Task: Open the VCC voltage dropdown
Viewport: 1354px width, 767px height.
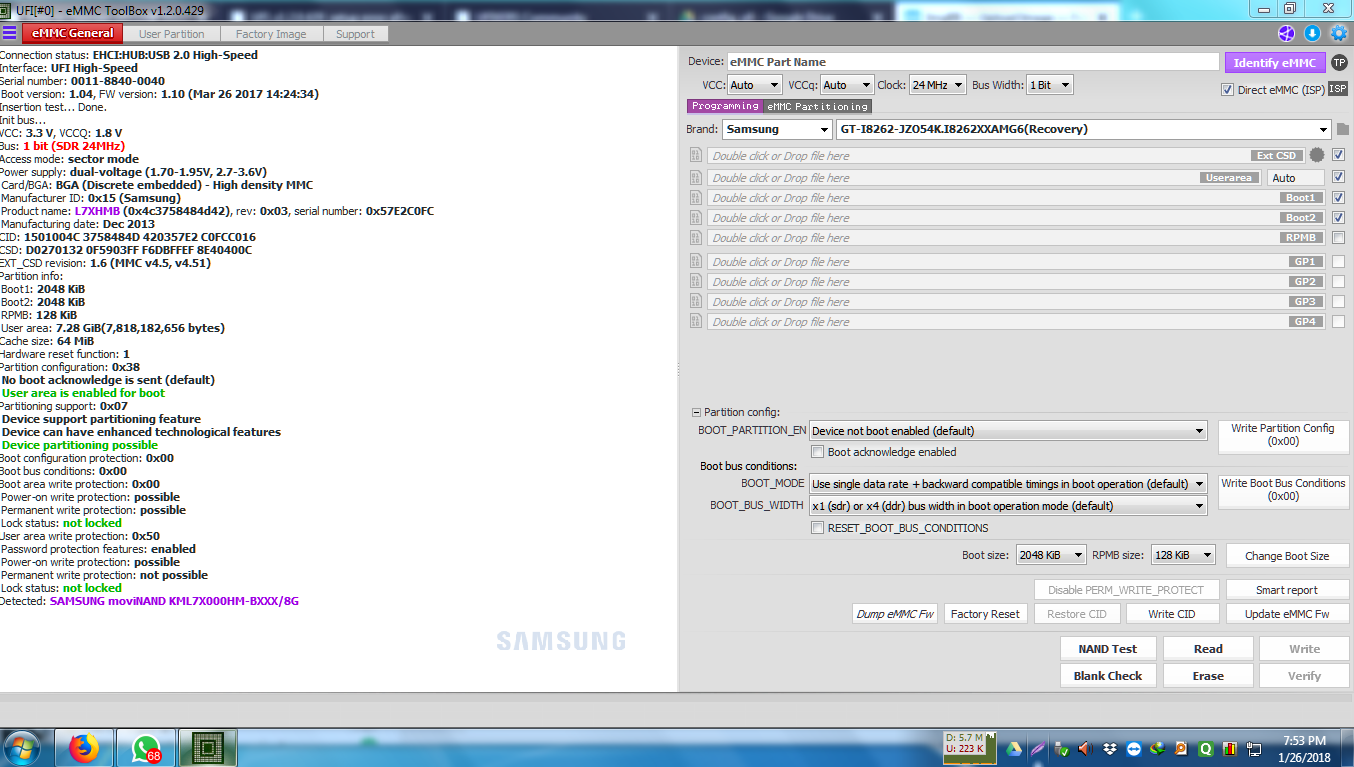Action: tap(754, 85)
